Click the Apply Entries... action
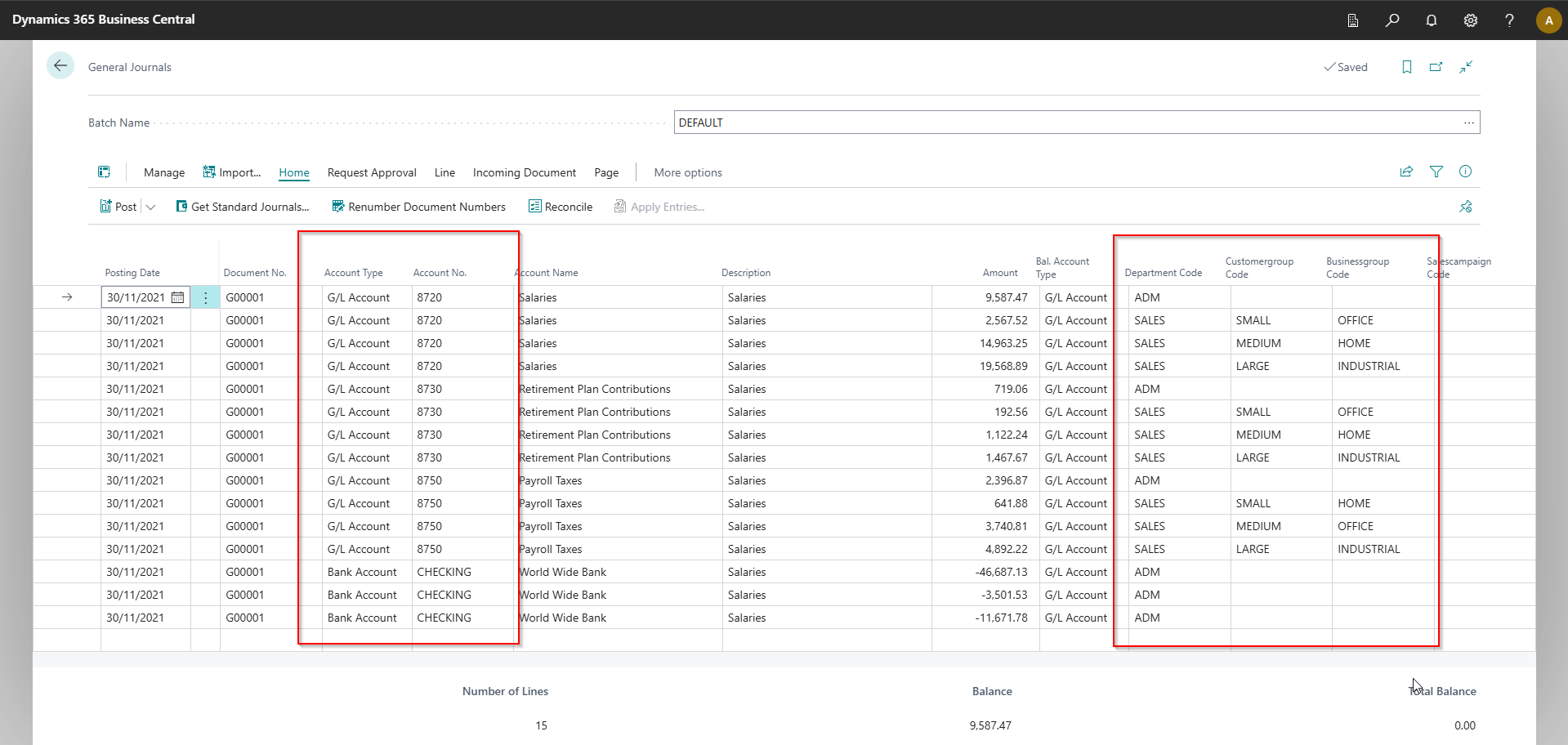This screenshot has width=1568, height=745. [659, 207]
